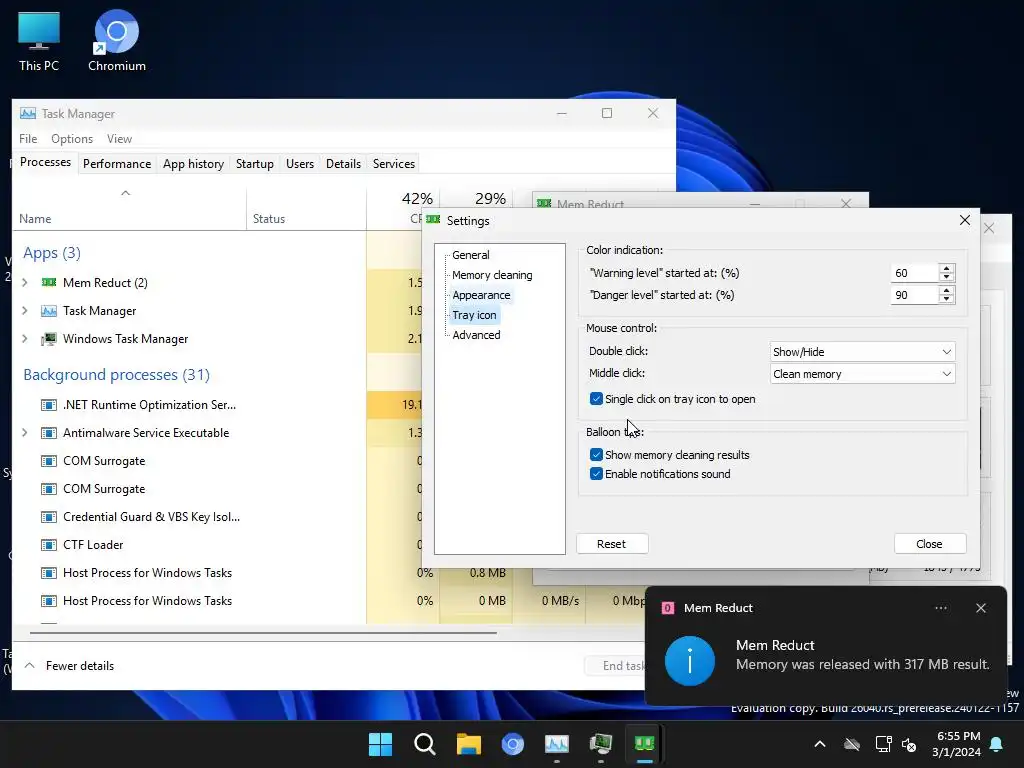The width and height of the screenshot is (1024, 768).
Task: Click the Task Manager row icon in Apps
Action: tap(49, 311)
